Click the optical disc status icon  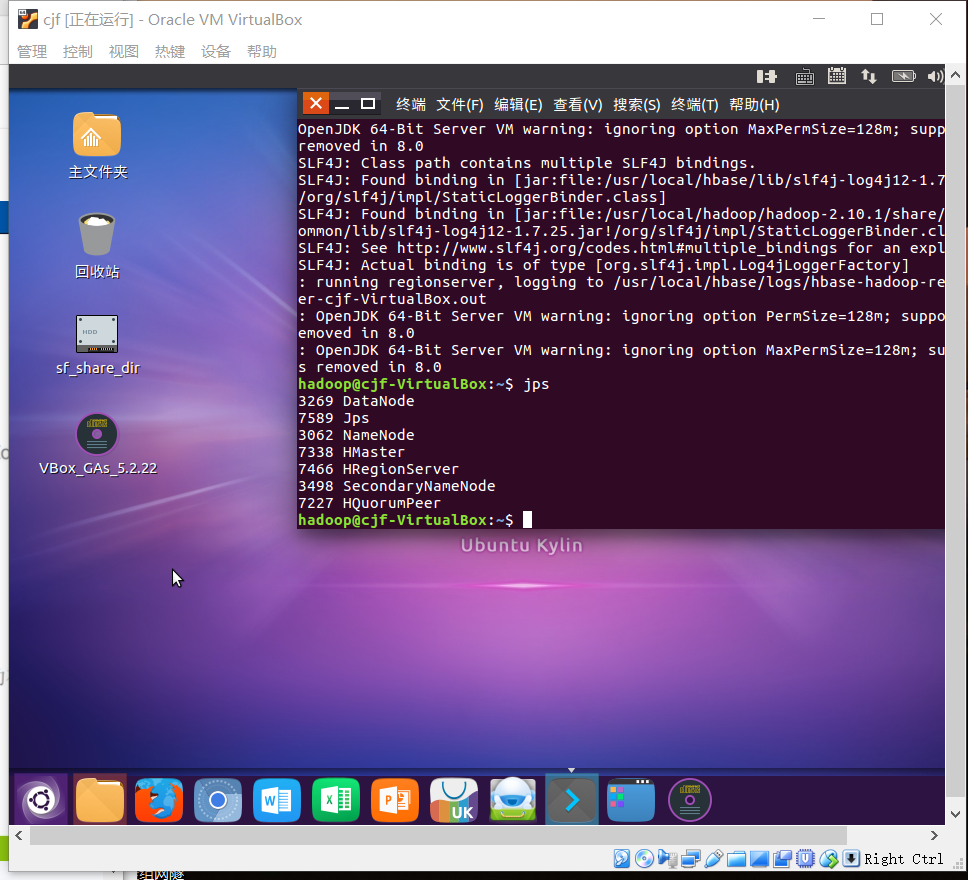point(645,858)
